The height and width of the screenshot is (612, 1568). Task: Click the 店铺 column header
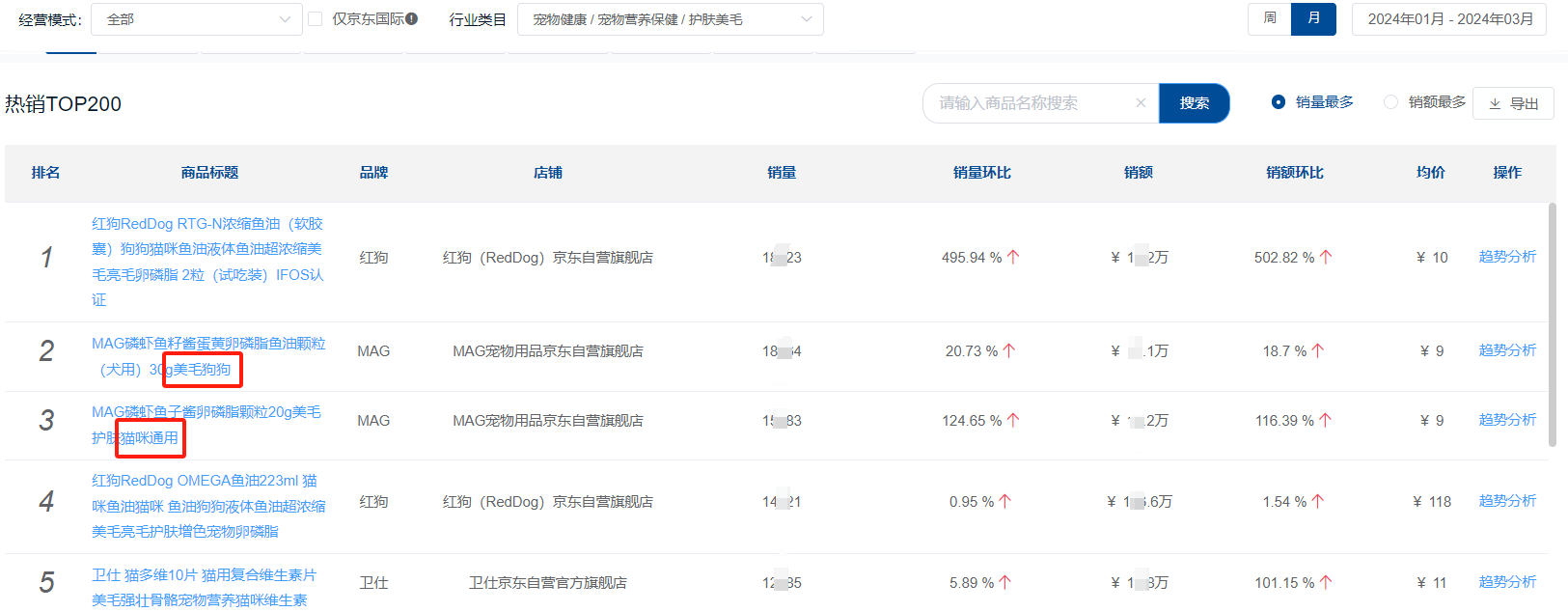[x=548, y=173]
